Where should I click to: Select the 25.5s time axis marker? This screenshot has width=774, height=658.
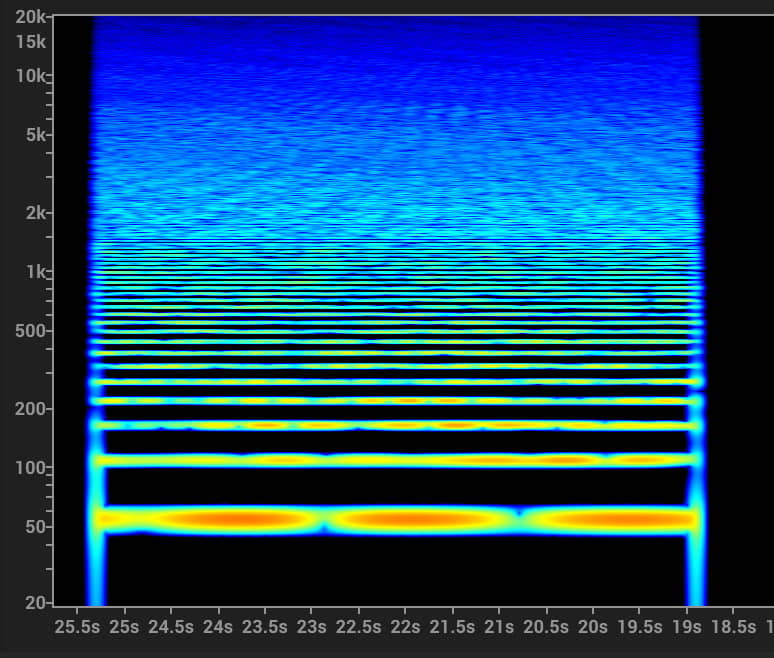pyautogui.click(x=77, y=627)
